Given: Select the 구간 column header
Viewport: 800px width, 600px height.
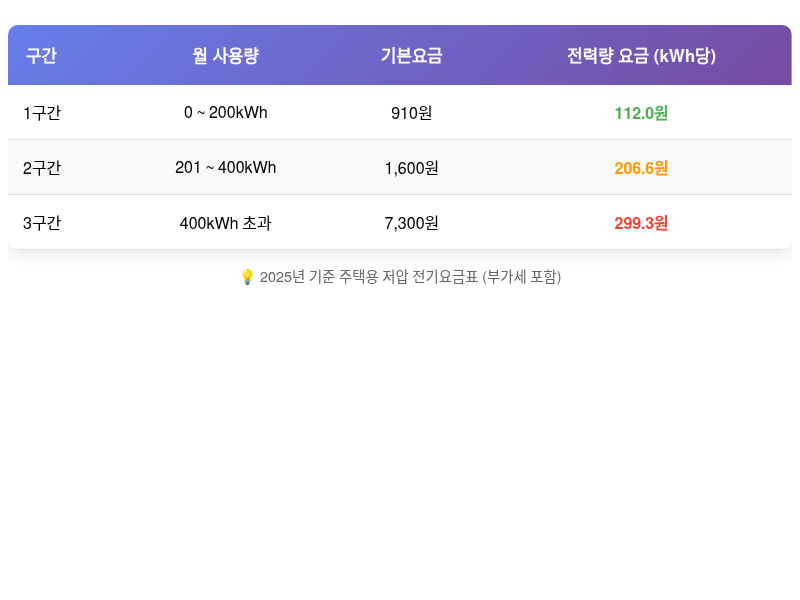Looking at the screenshot, I should coord(40,56).
